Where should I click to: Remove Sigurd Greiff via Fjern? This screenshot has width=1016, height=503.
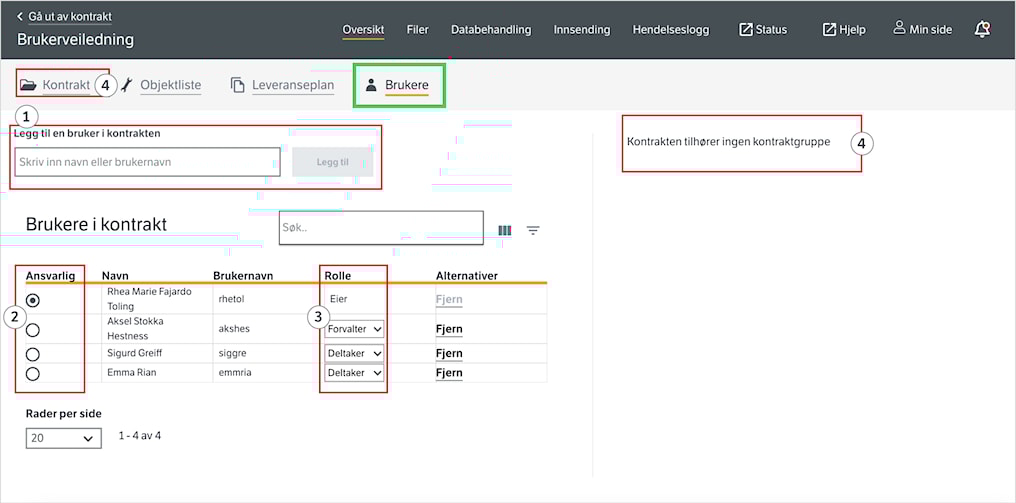pyautogui.click(x=449, y=353)
